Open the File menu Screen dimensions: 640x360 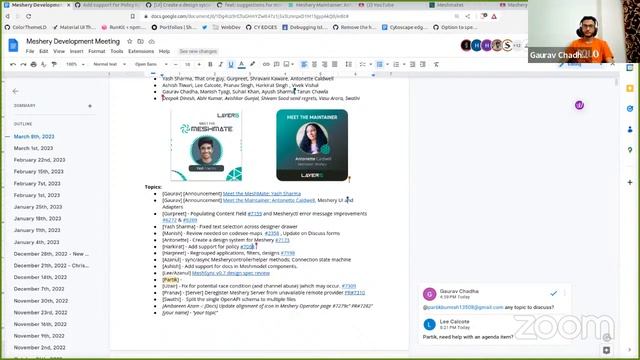(x=30, y=51)
